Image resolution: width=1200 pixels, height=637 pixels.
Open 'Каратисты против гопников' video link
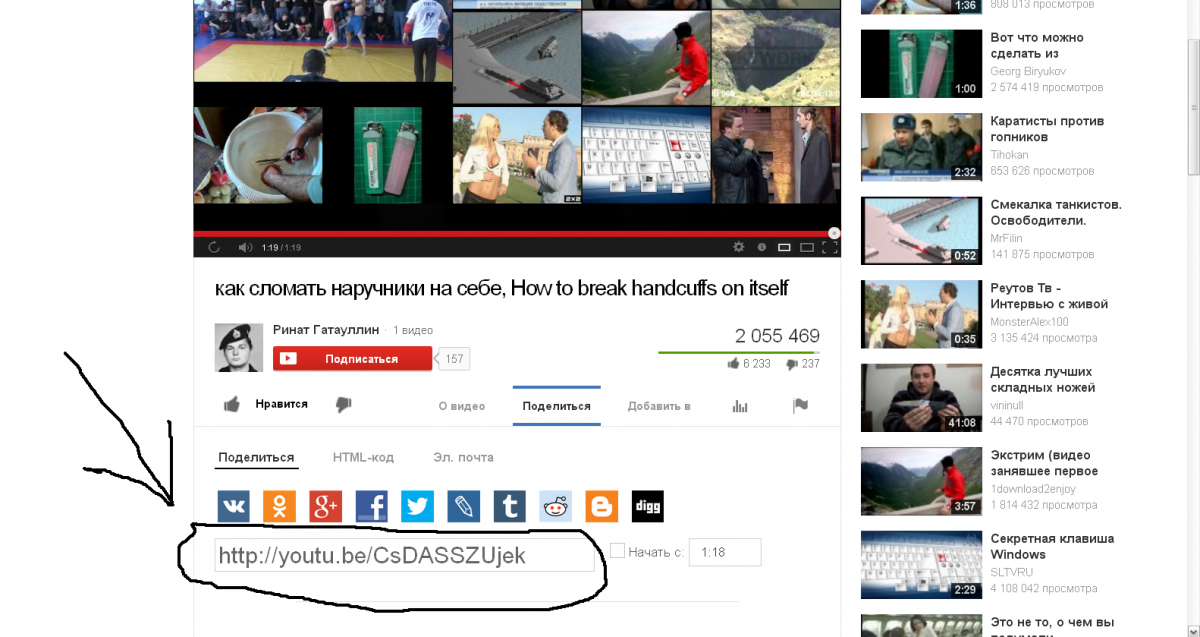(x=1047, y=129)
